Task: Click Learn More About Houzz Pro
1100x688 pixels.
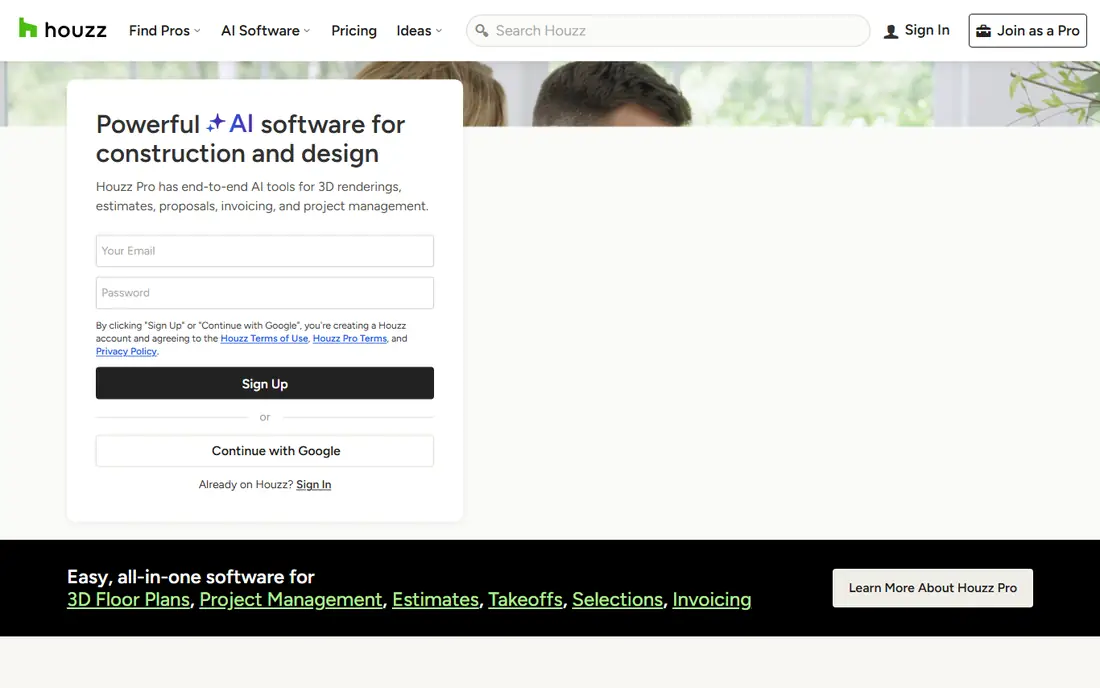Action: click(x=932, y=588)
